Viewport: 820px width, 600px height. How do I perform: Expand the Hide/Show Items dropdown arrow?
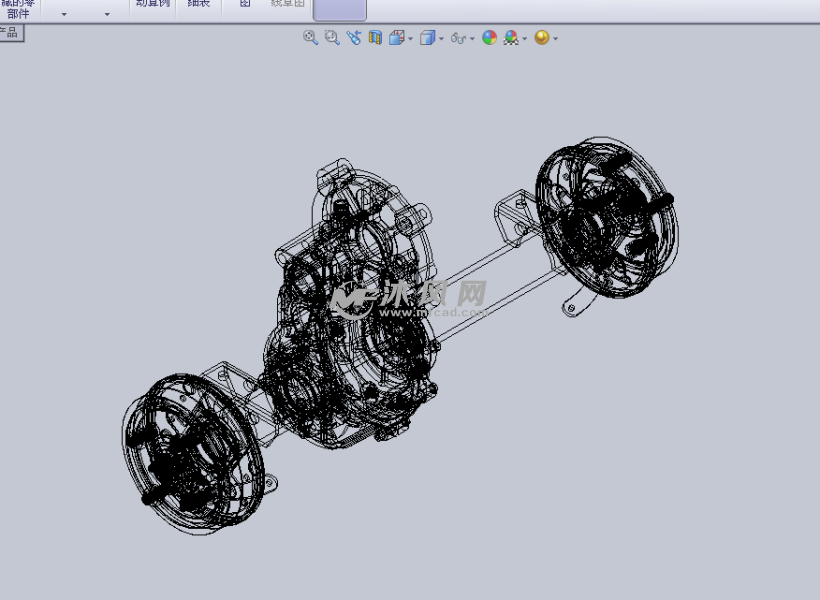click(x=472, y=39)
